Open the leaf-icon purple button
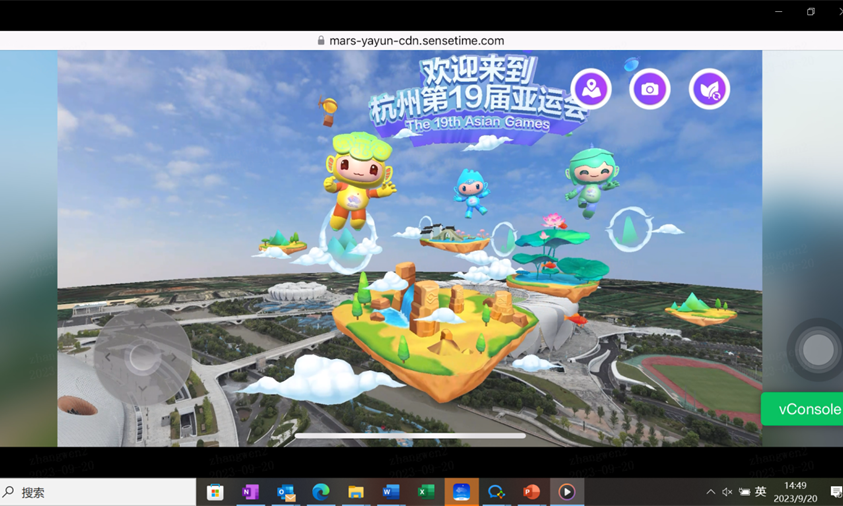Image resolution: width=843 pixels, height=506 pixels. 709,89
